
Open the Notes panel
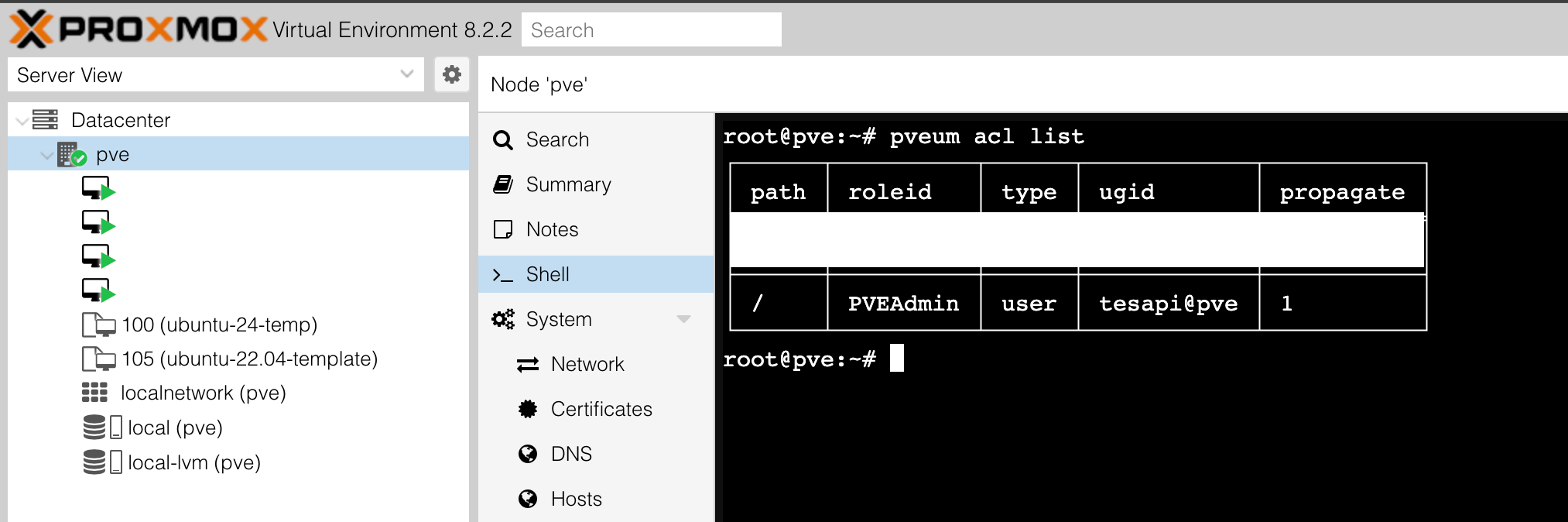coord(552,229)
